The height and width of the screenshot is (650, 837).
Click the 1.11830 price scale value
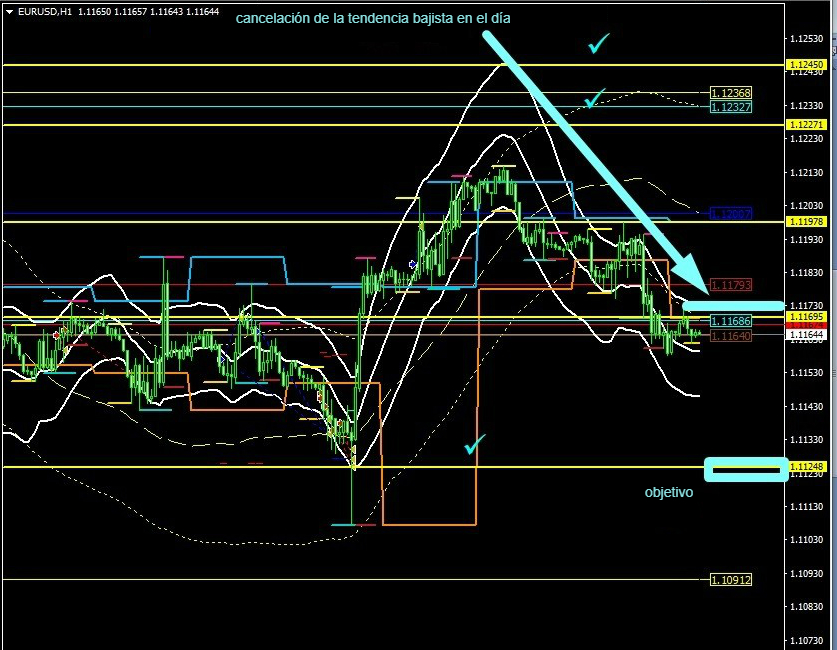click(x=806, y=273)
